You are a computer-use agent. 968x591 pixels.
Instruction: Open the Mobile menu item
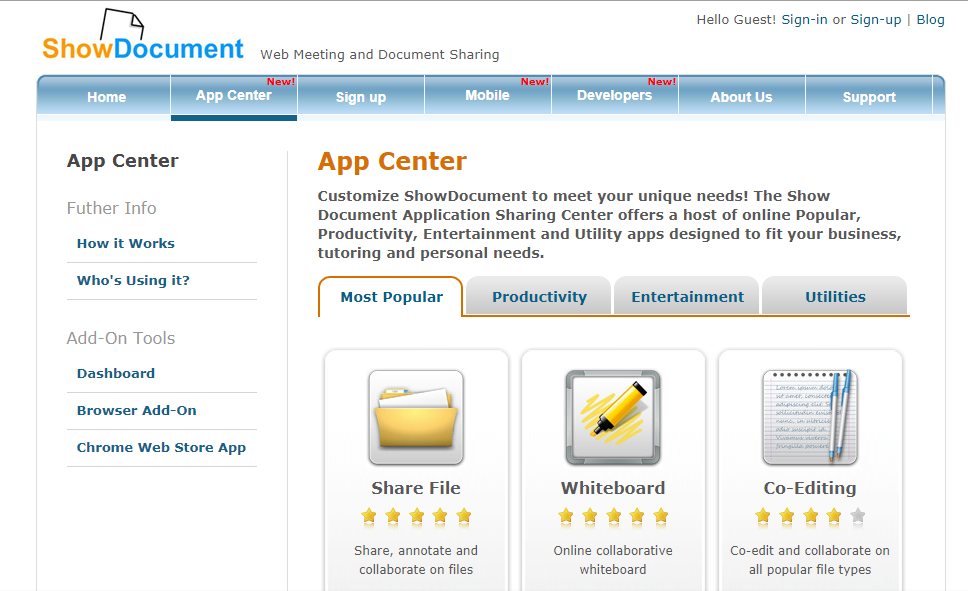(487, 96)
